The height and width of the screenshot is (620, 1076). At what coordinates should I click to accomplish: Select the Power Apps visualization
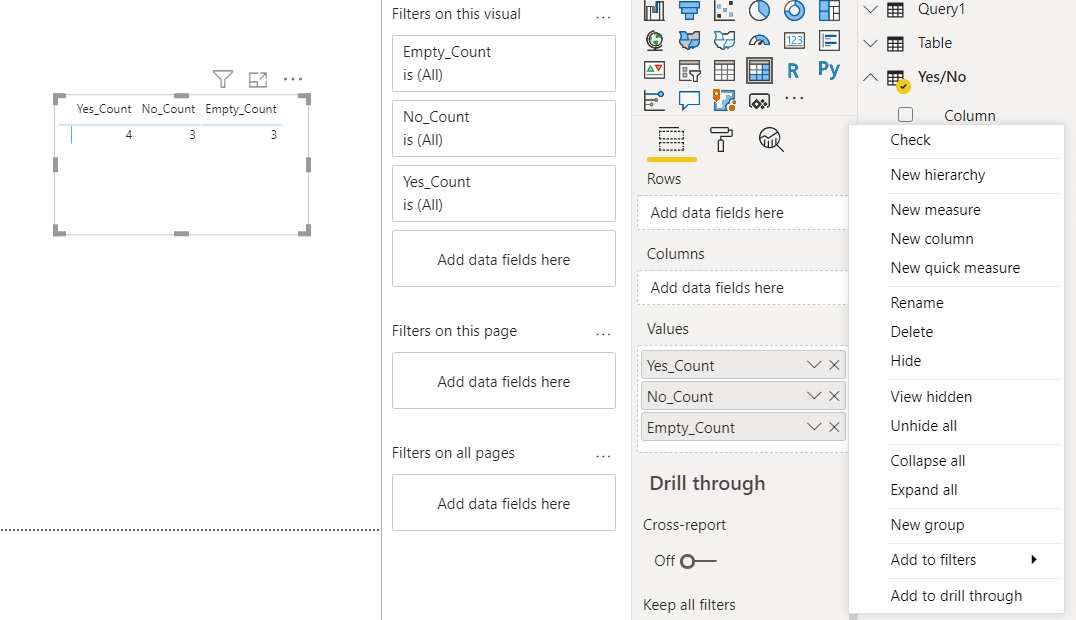coord(759,102)
